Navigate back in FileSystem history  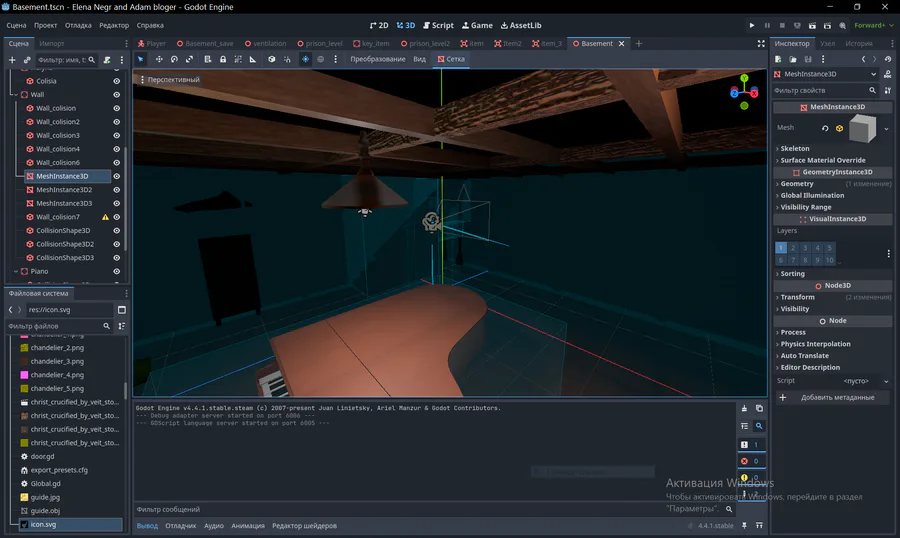point(10,309)
